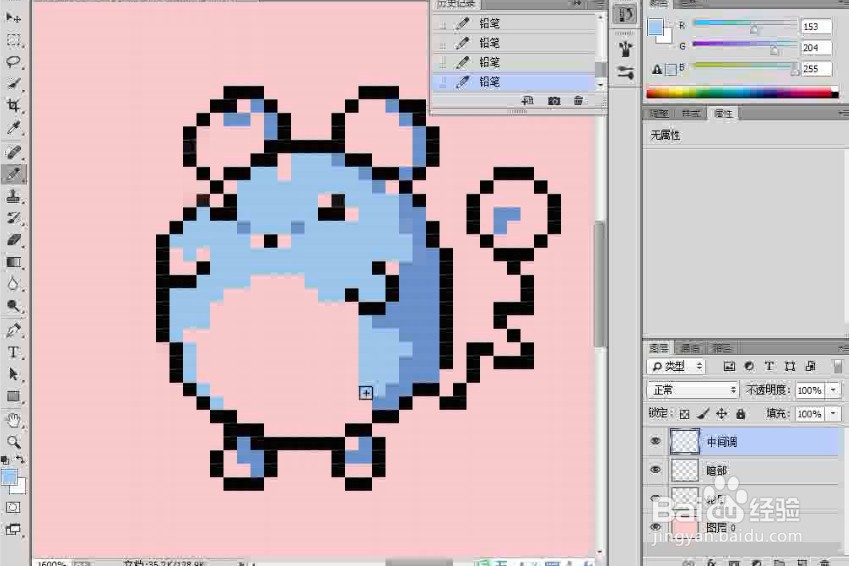Open the 填充 fill slider arrow
The width and height of the screenshot is (849, 566).
(x=834, y=414)
